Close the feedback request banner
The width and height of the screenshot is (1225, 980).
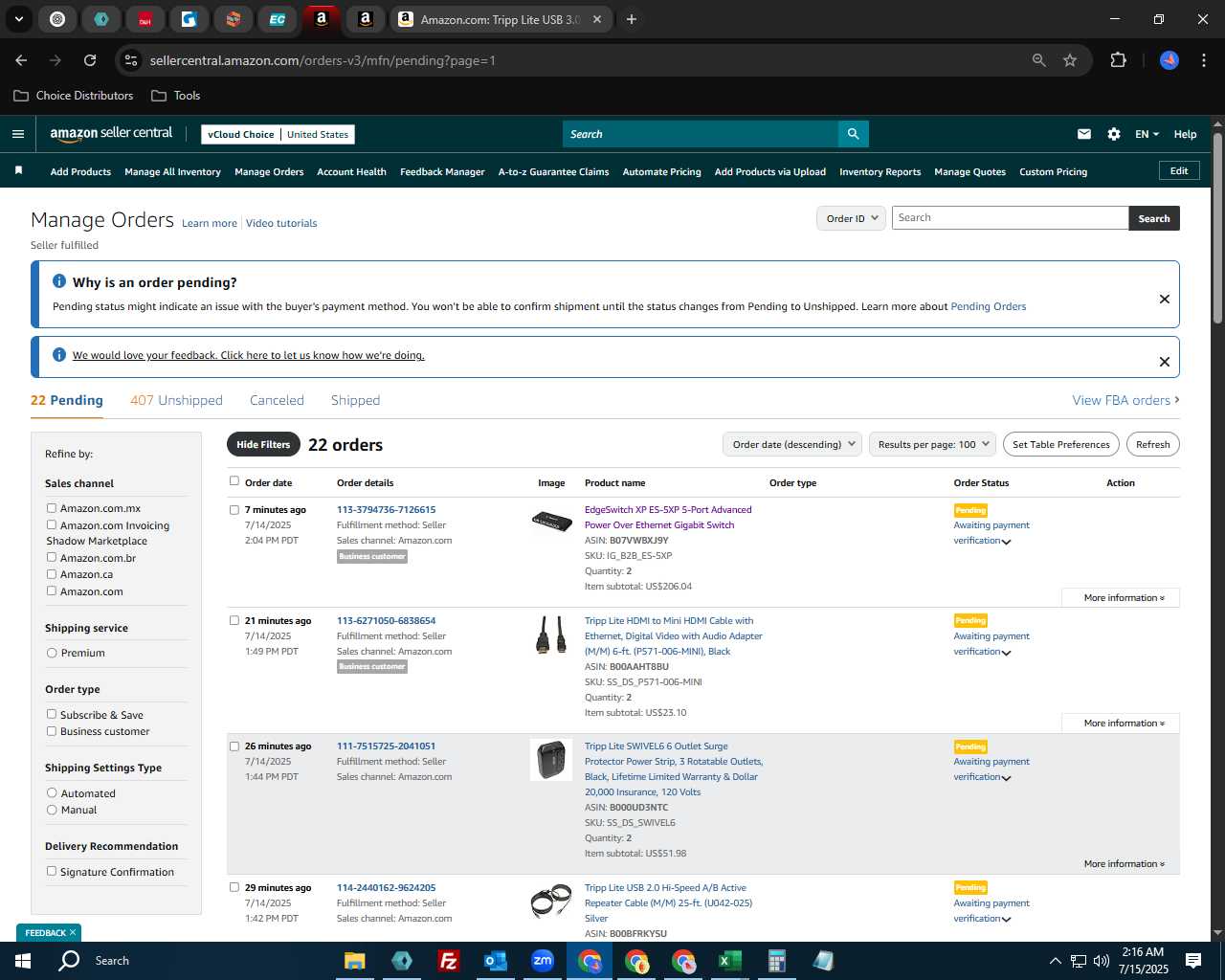pos(1165,362)
